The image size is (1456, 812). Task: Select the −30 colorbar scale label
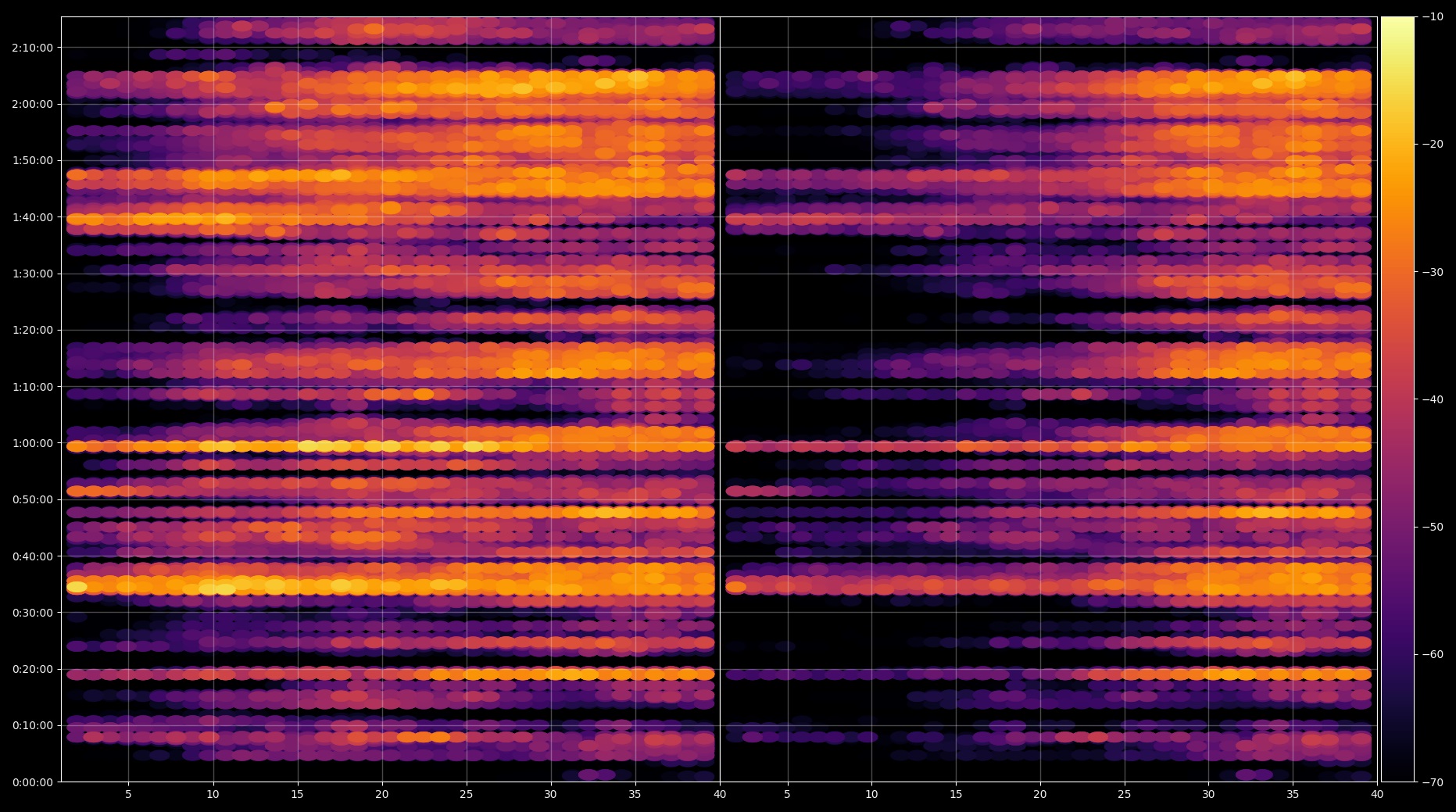1433,272
